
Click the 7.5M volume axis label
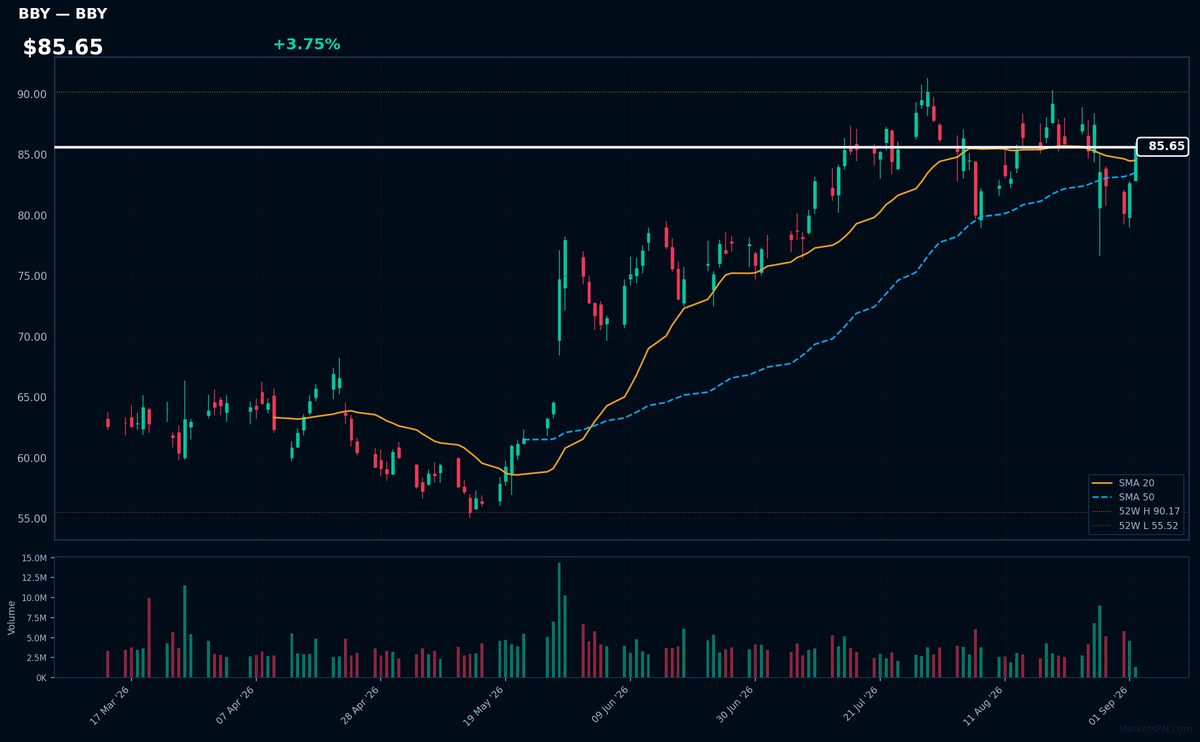click(x=35, y=618)
